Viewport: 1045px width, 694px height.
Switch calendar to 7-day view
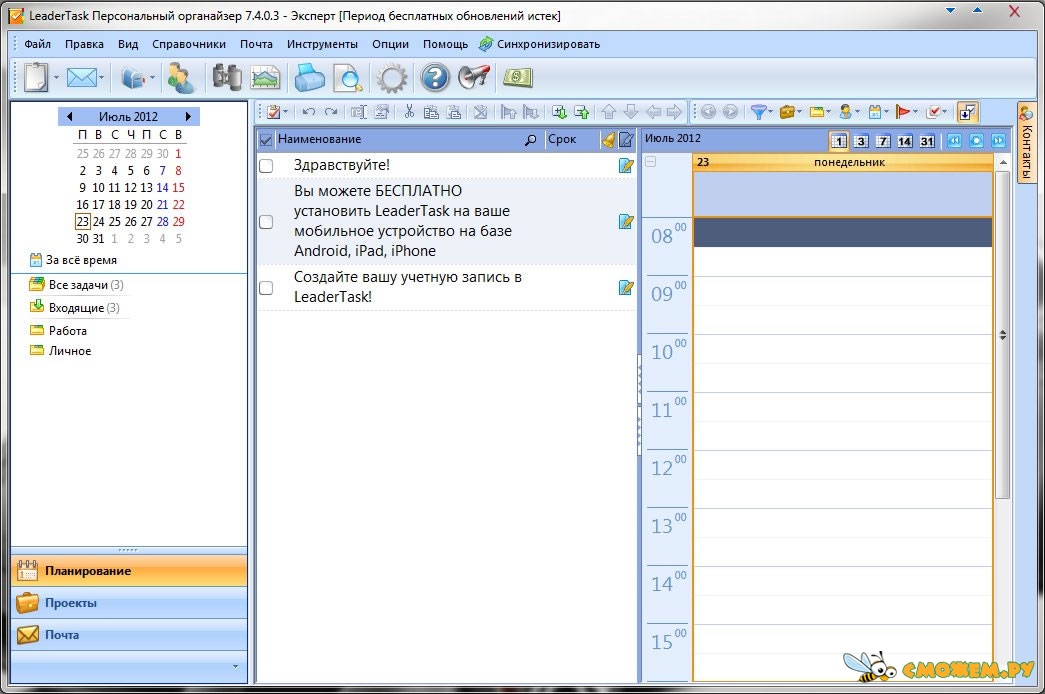point(883,141)
